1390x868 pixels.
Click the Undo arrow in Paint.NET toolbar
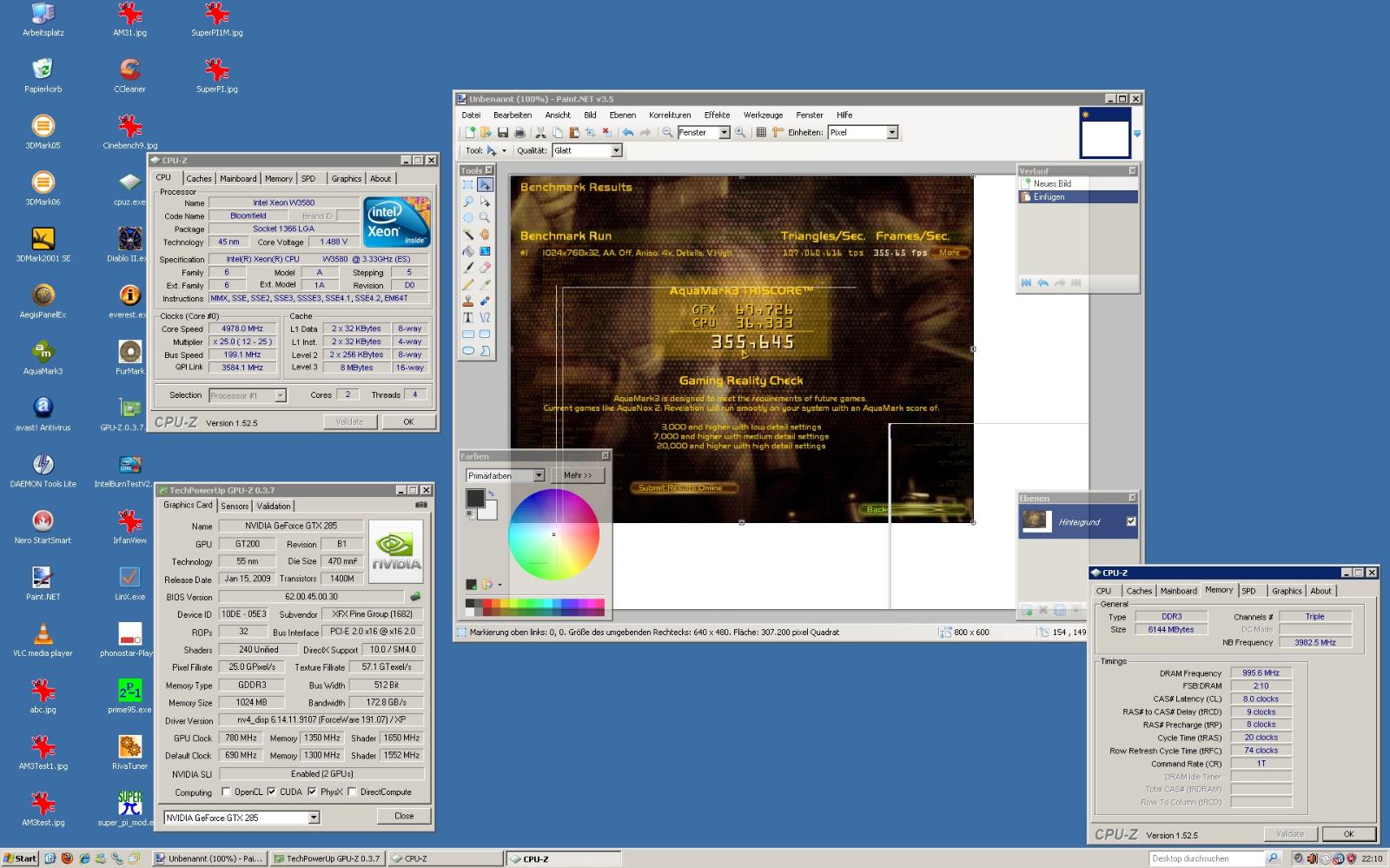click(628, 132)
